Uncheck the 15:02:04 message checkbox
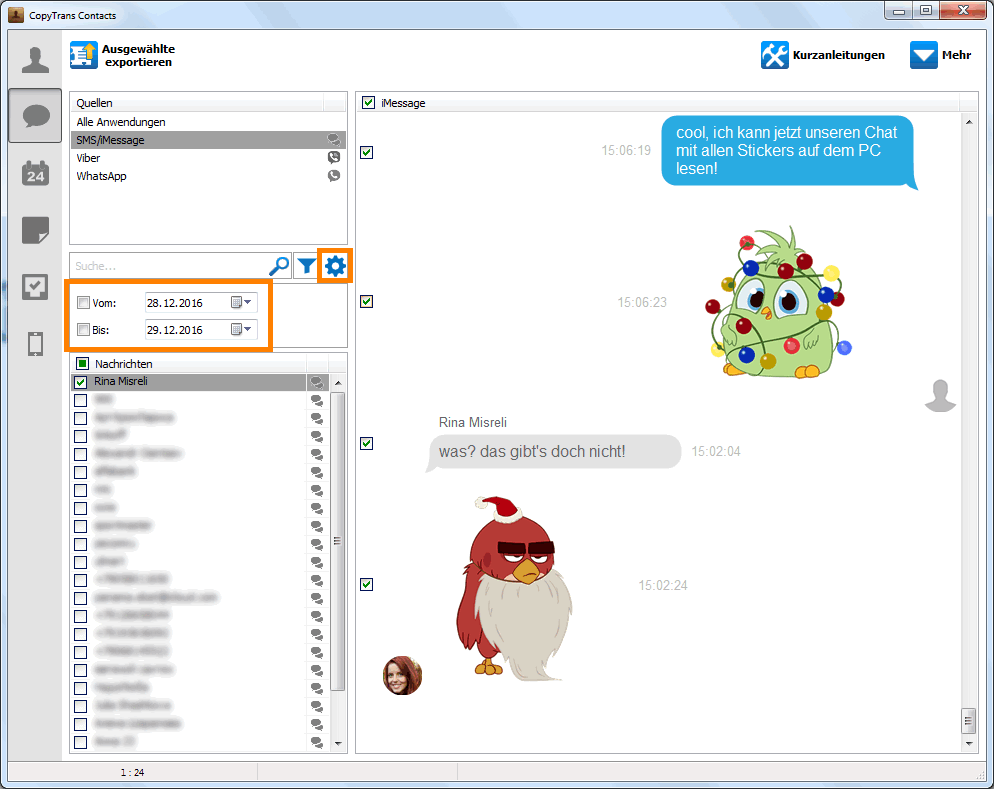 tap(366, 443)
